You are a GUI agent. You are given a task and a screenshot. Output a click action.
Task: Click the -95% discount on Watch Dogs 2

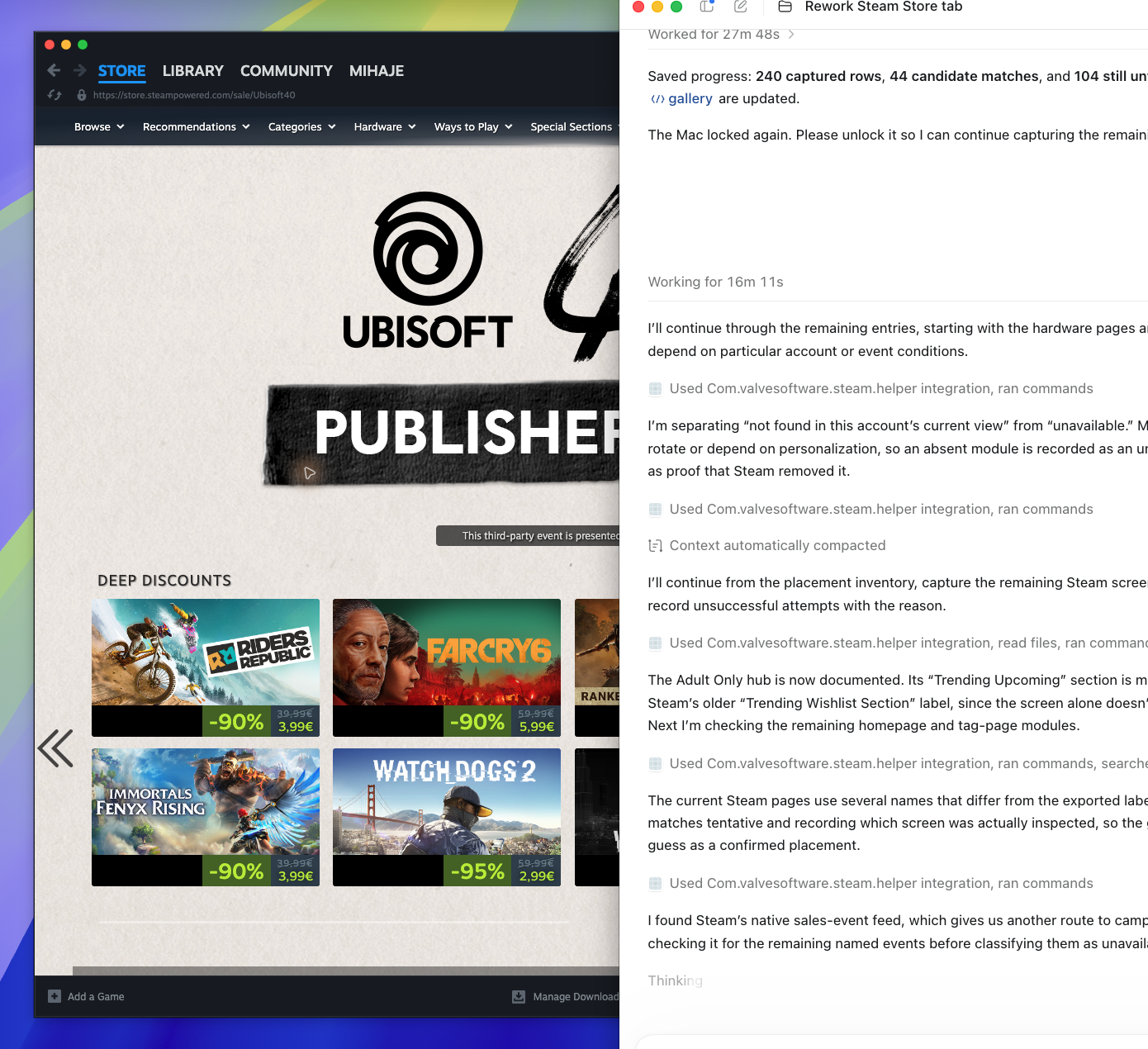pos(477,871)
